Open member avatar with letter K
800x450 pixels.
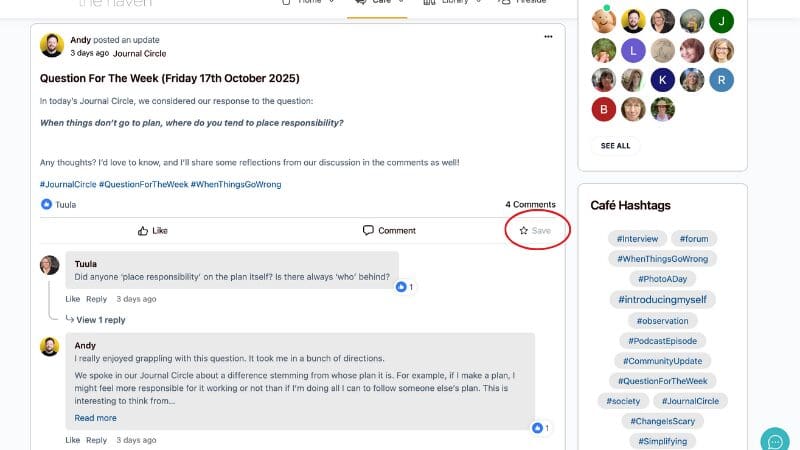coord(662,80)
